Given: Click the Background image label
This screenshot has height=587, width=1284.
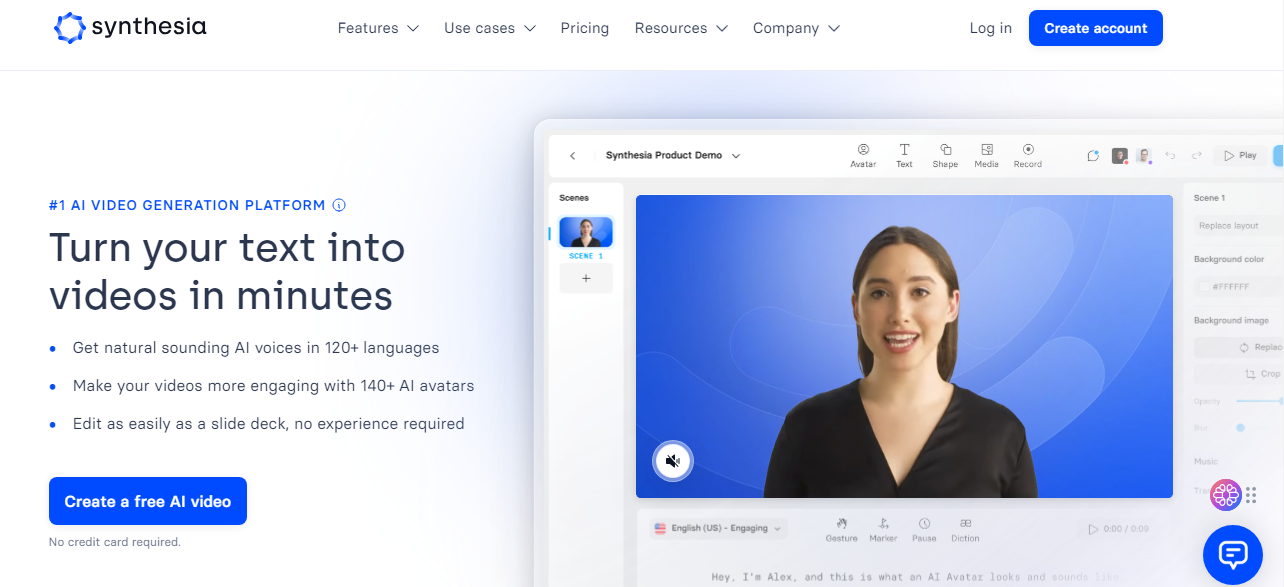Looking at the screenshot, I should click(x=1231, y=320).
